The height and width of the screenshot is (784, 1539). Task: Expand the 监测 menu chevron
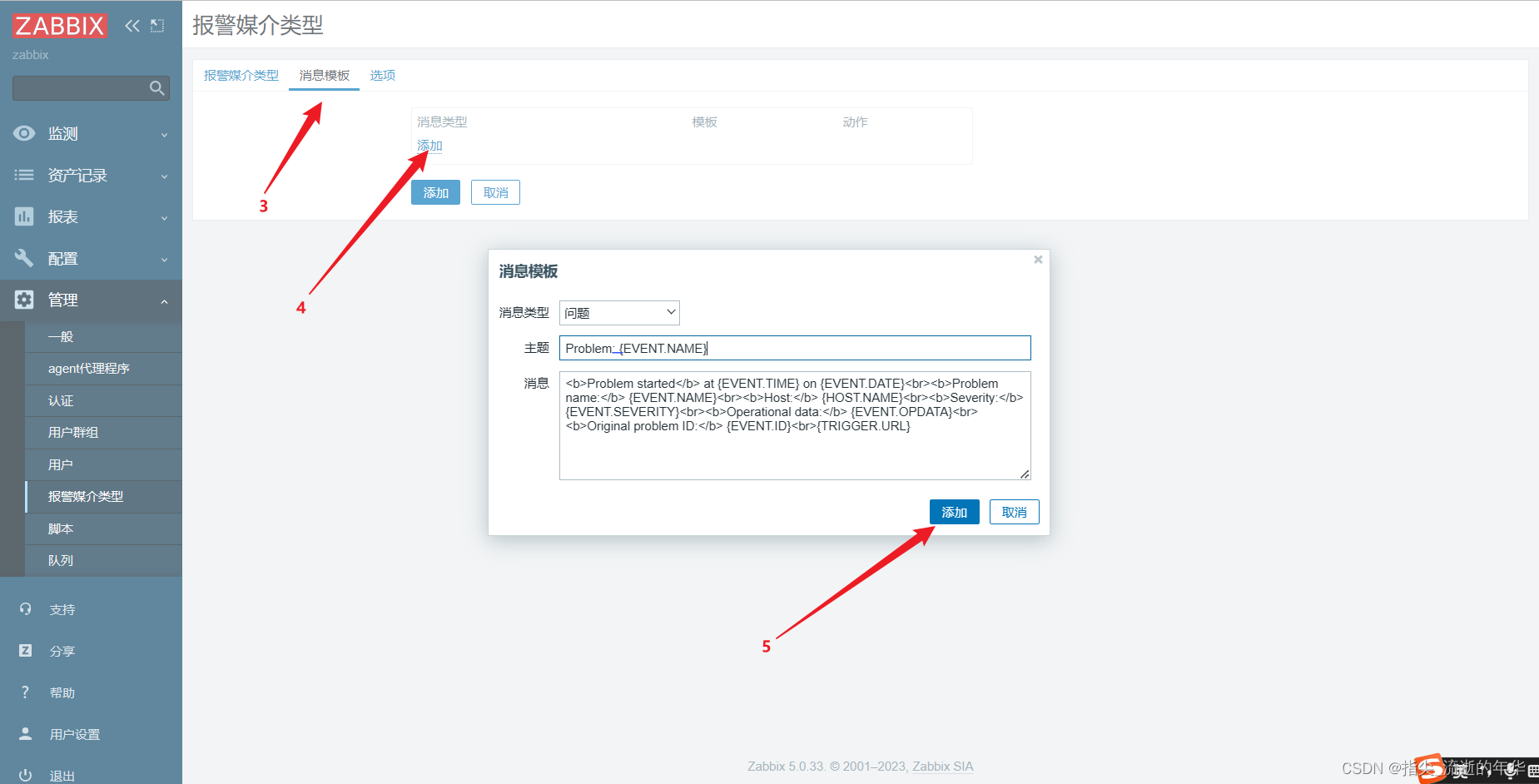164,135
